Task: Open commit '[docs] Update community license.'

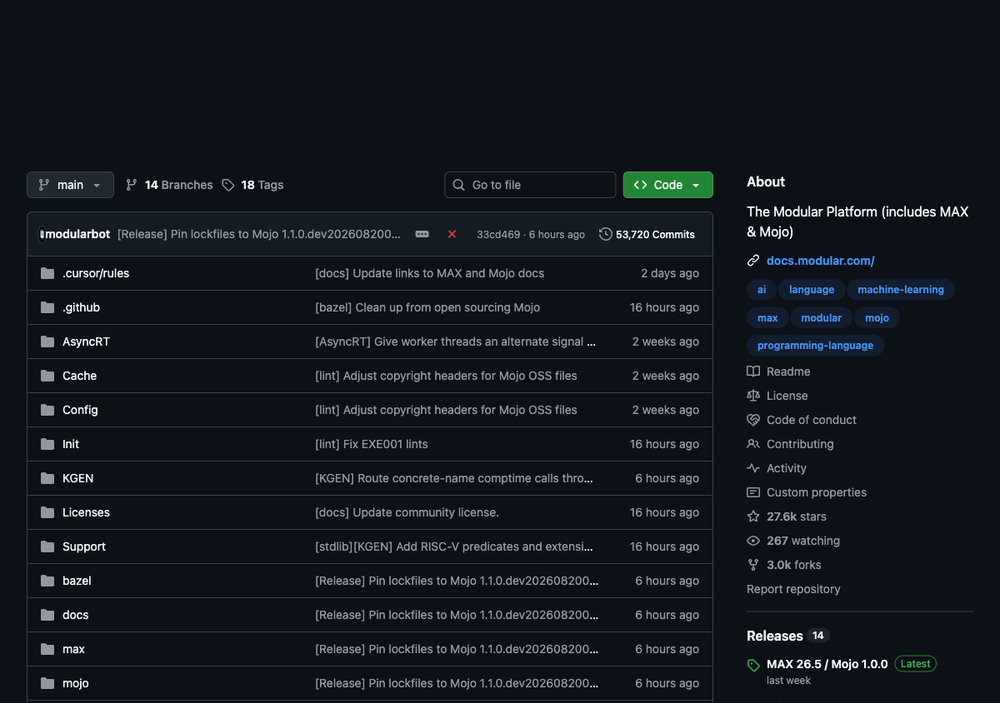Action: 407,512
